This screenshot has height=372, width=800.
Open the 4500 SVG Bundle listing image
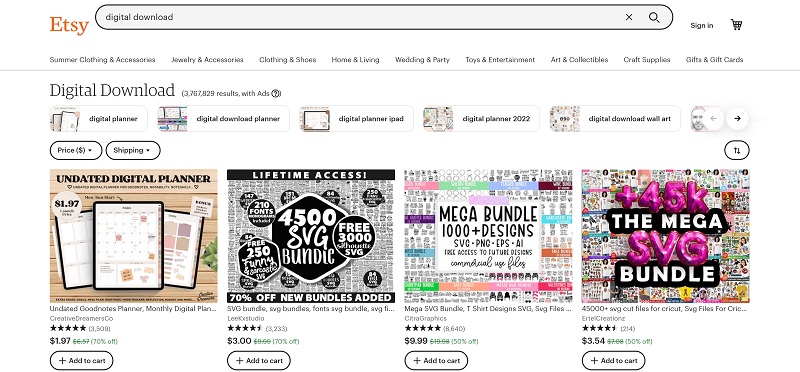coord(311,236)
